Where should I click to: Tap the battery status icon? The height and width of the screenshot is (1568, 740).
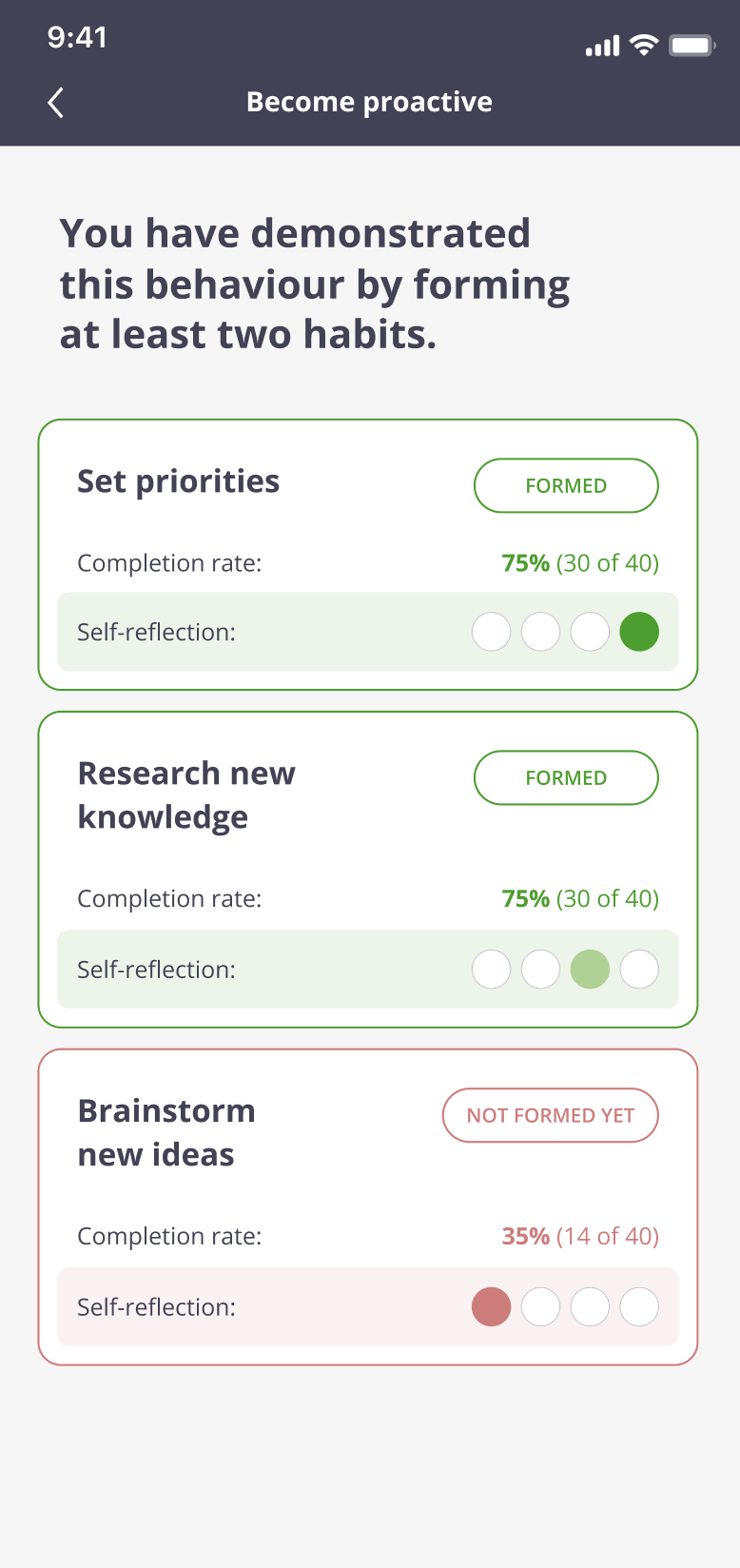coord(691,46)
